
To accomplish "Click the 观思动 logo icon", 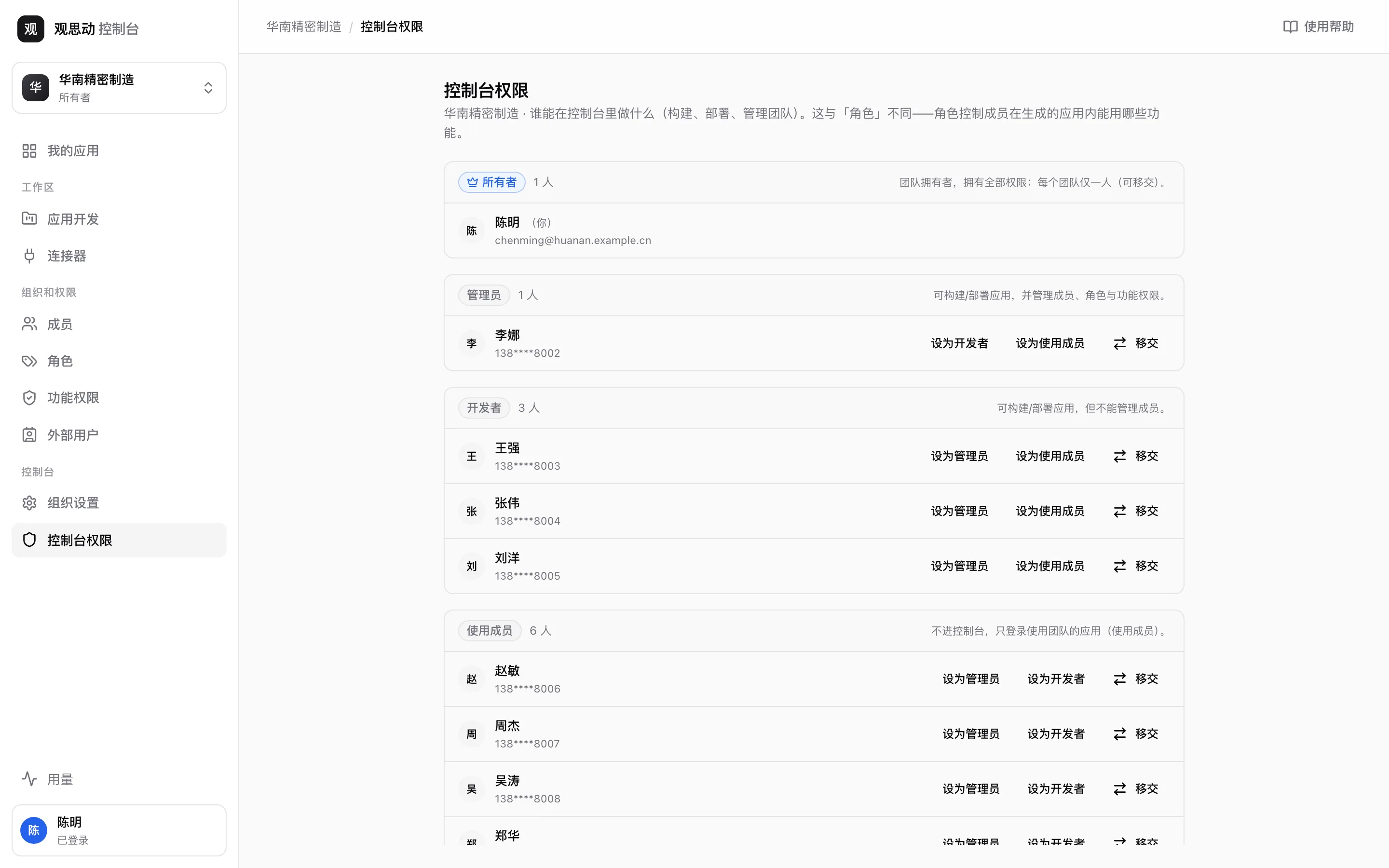I will click(x=31, y=29).
